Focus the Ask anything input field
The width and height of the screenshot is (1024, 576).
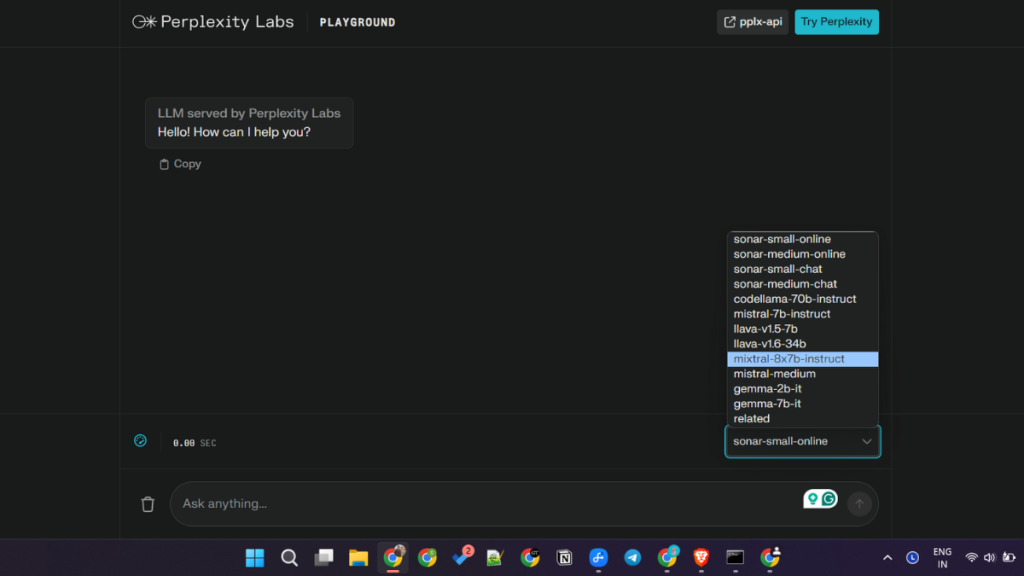480,504
